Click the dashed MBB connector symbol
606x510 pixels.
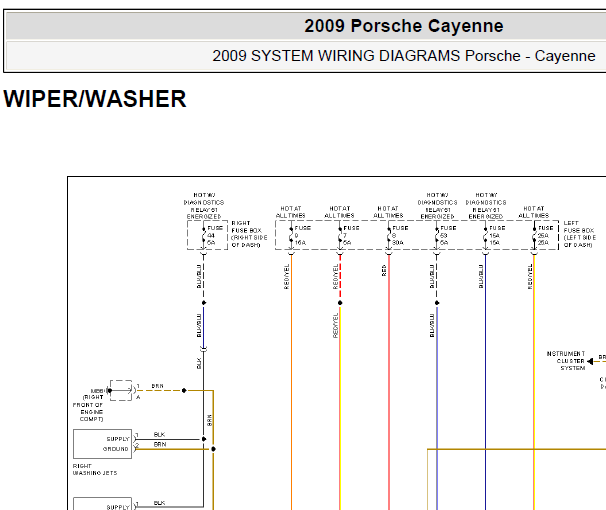[121, 390]
